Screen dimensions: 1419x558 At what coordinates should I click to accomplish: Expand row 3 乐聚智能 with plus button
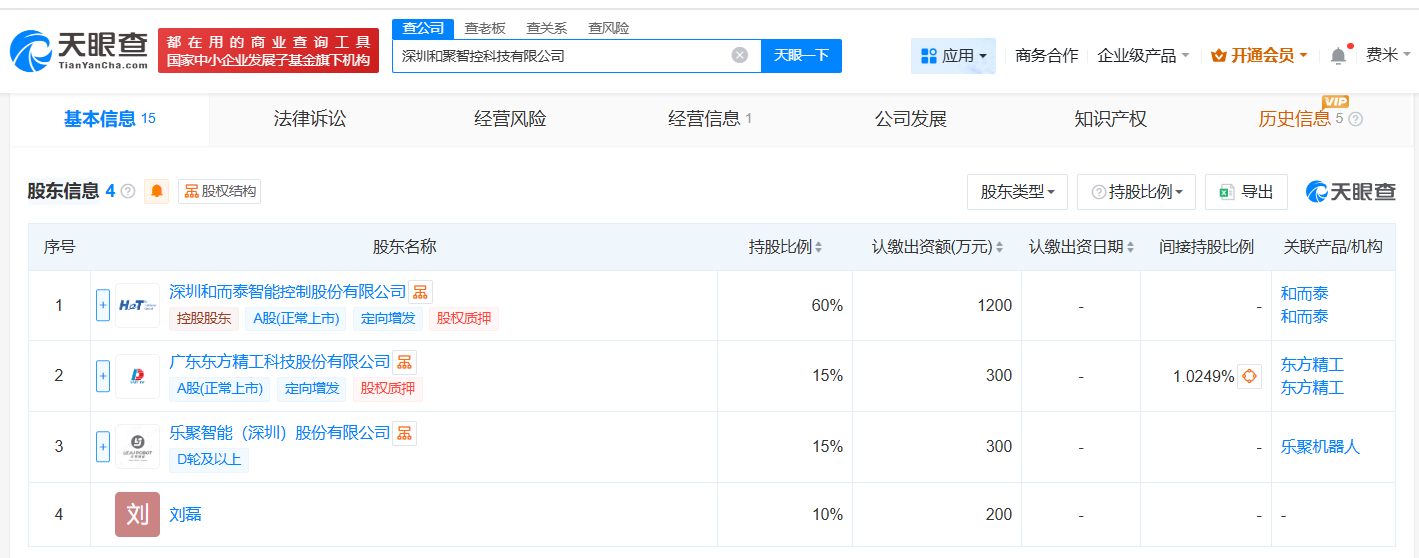coord(103,446)
